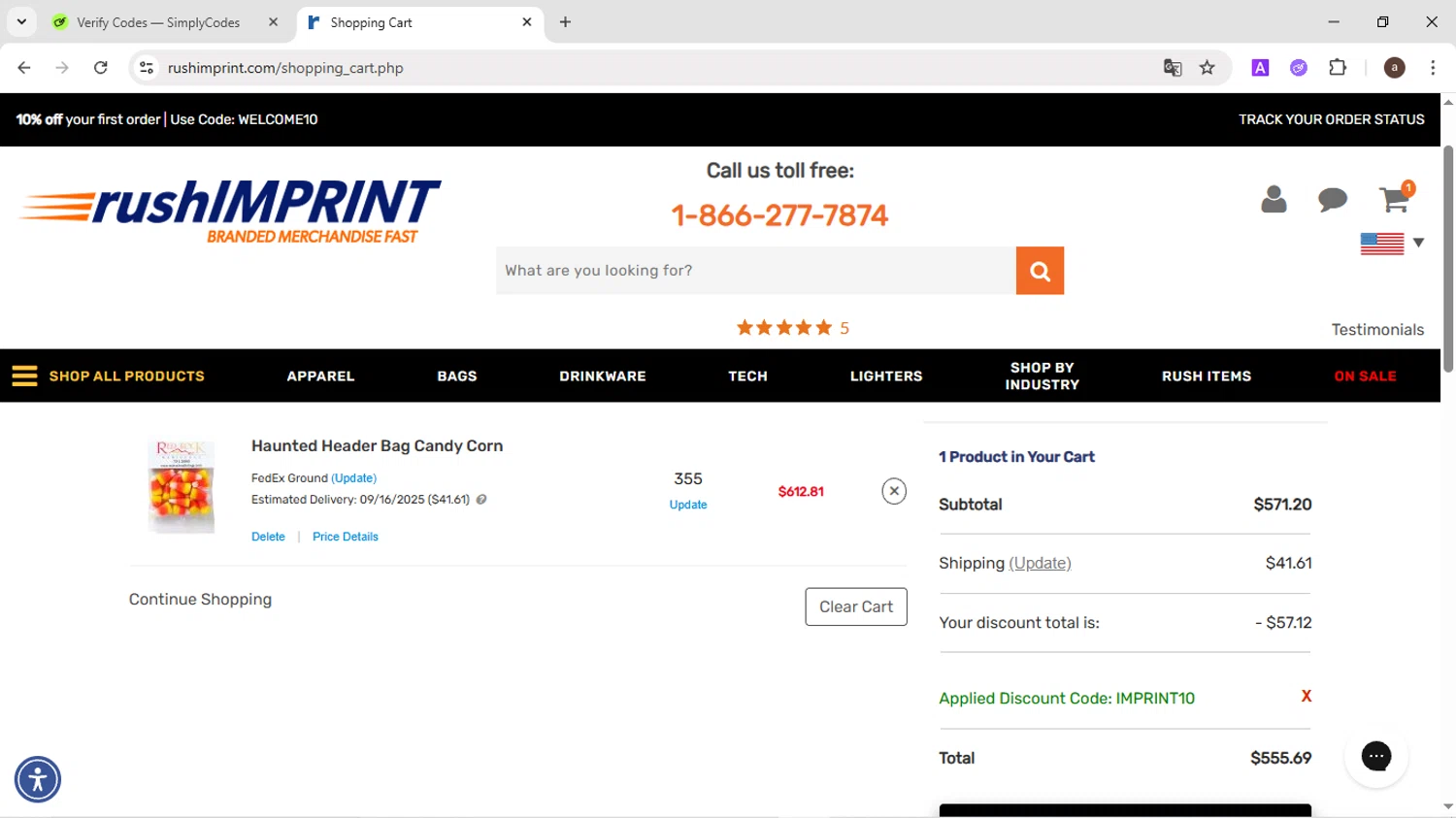Focus the product search field
Viewport: 1456px width, 818px height.
click(x=756, y=271)
